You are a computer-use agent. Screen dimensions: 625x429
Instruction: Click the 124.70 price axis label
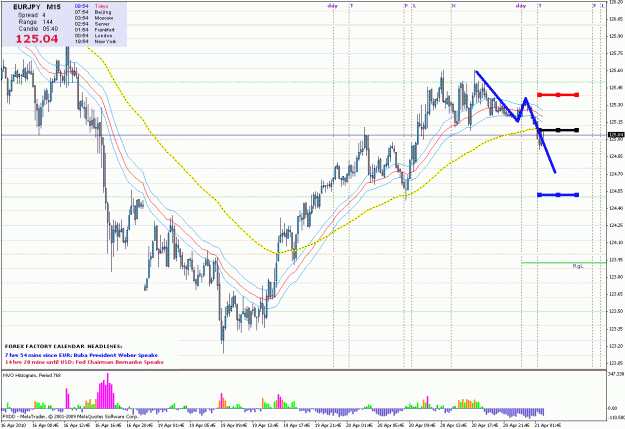(x=616, y=174)
